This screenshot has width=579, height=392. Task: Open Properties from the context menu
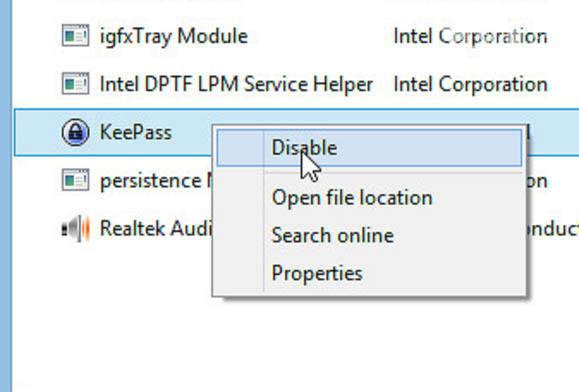(317, 274)
